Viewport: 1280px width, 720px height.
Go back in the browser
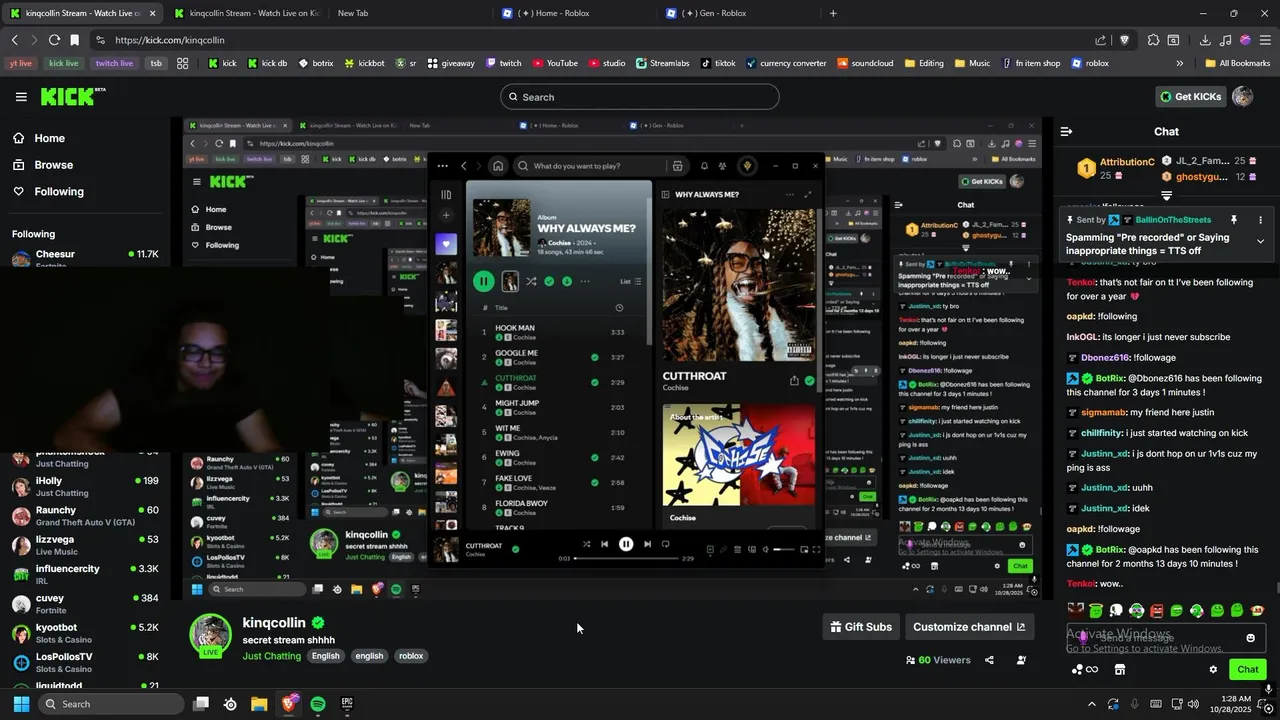click(x=14, y=40)
